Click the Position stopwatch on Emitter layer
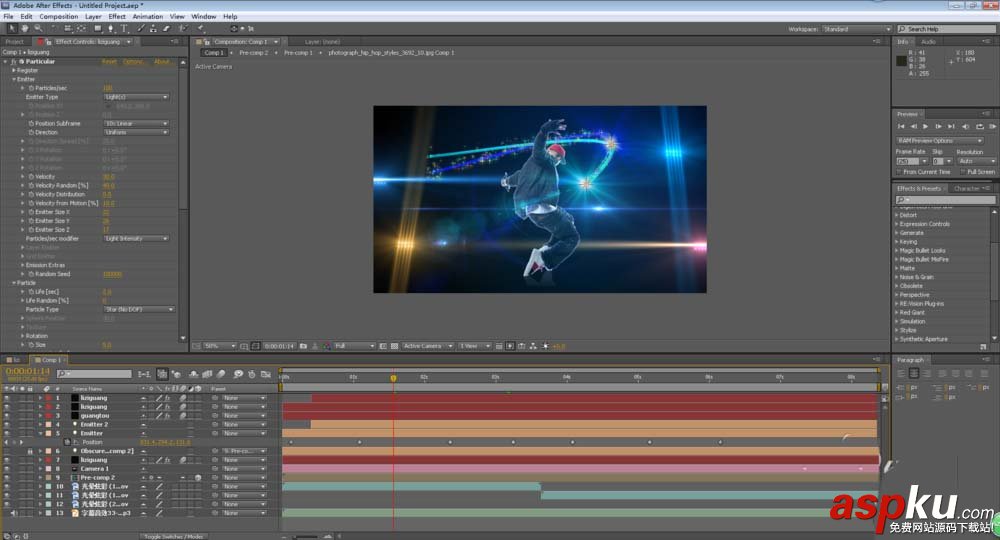The height and width of the screenshot is (540, 1000). click(x=68, y=442)
